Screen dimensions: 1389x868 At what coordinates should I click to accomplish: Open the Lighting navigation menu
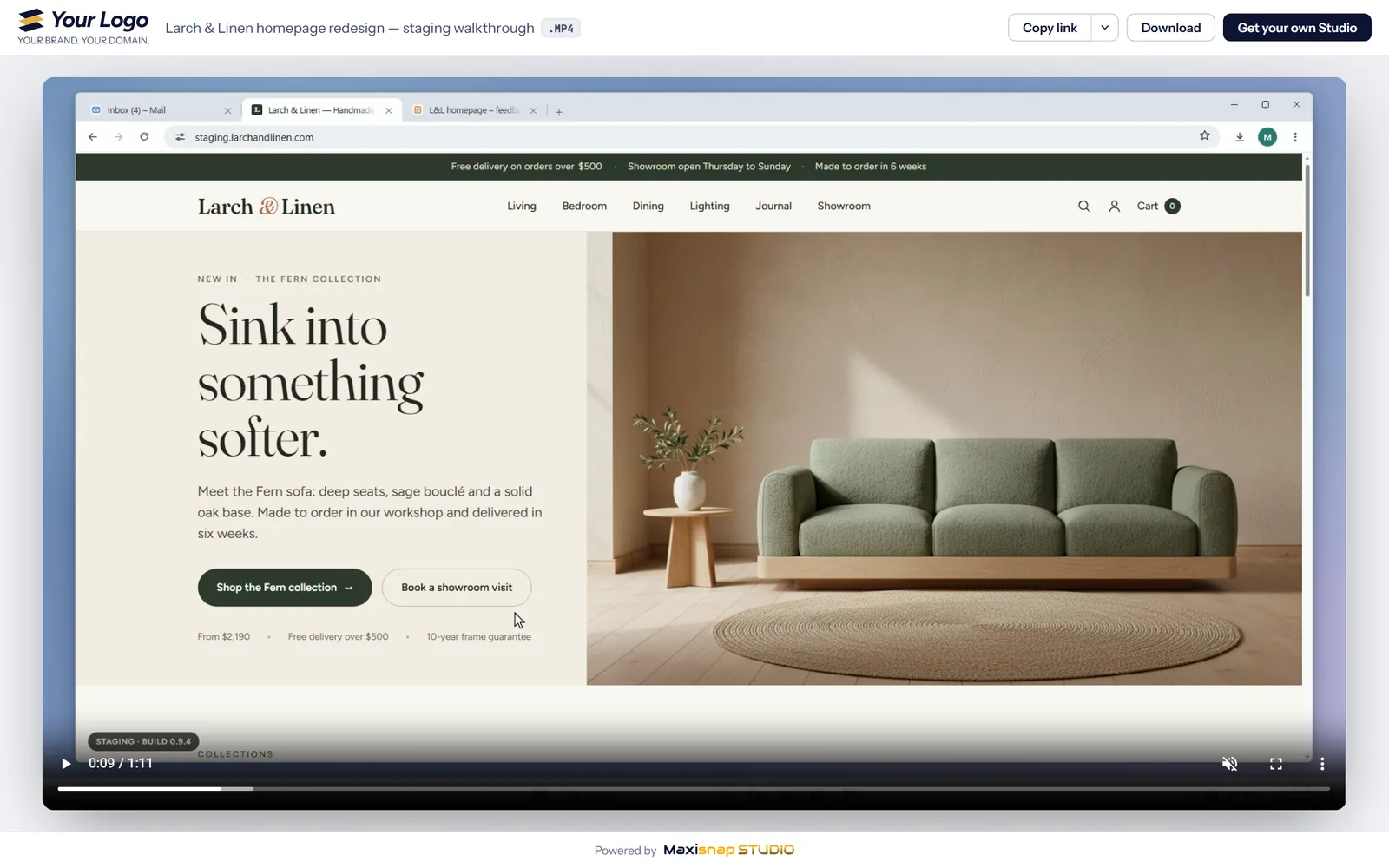click(709, 206)
